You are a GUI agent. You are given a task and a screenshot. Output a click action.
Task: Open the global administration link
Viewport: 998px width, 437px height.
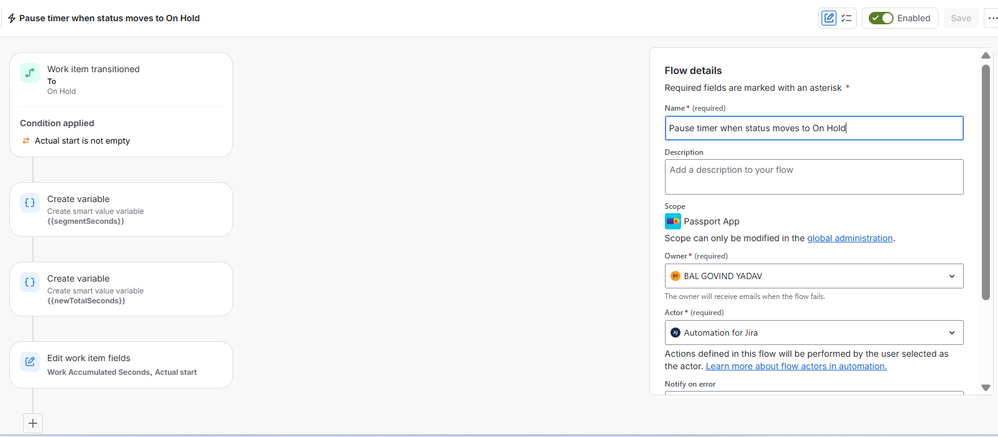coord(850,238)
